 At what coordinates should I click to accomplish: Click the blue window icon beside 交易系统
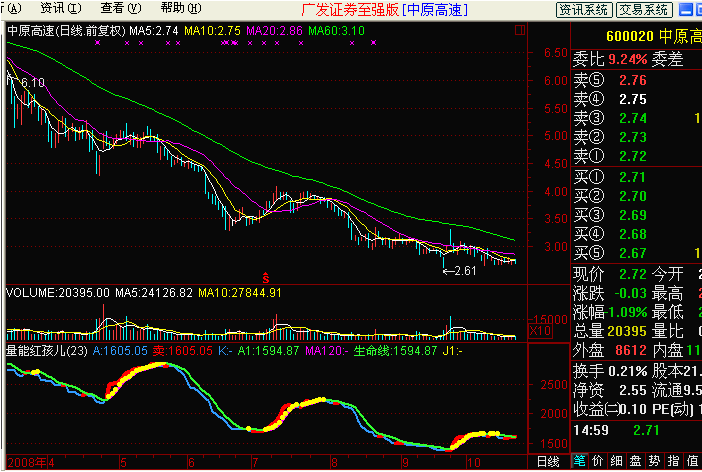685,9
